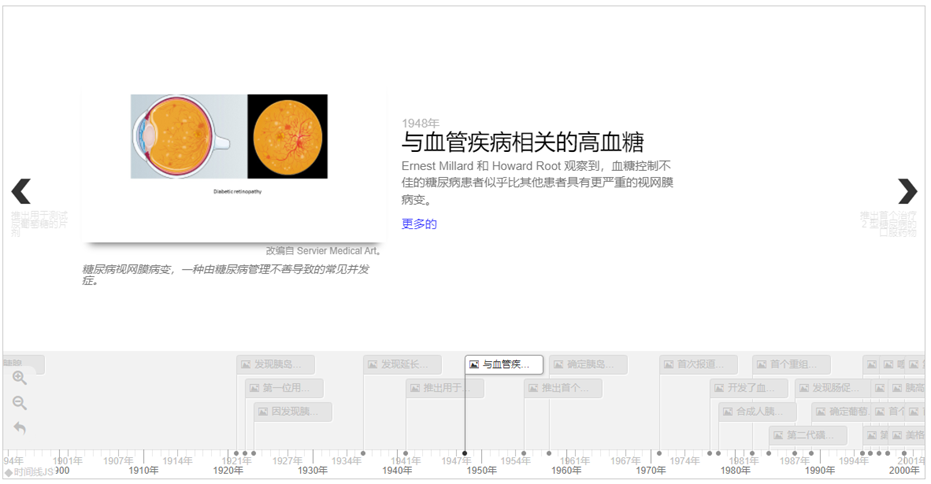Click the caption starting 糖尿病视网膜病变
The height and width of the screenshot is (484, 931).
226,274
